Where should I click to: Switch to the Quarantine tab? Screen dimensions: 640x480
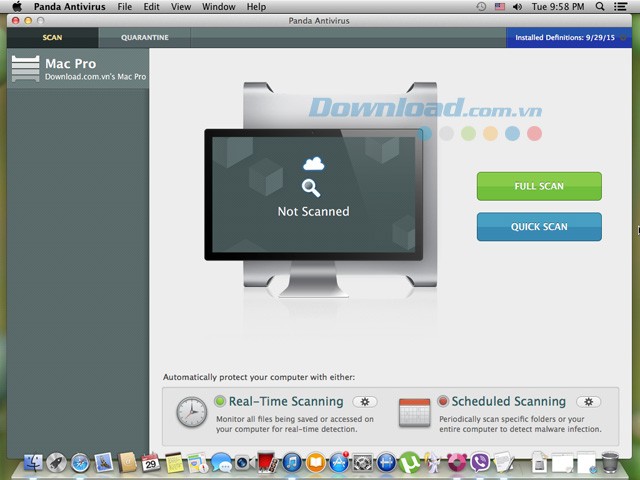145,38
